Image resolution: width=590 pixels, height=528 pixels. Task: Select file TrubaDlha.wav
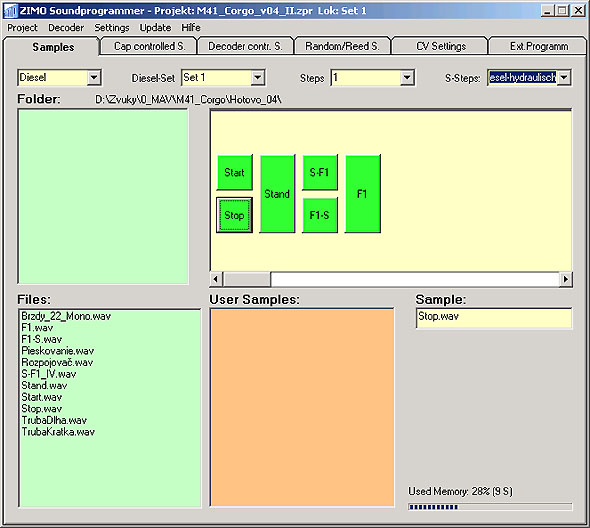[x=54, y=420]
